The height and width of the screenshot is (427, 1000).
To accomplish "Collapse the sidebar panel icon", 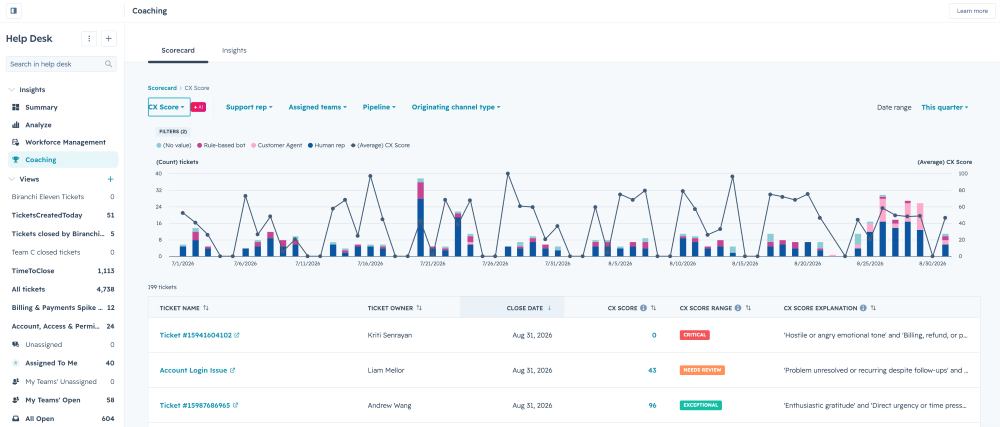I will point(13,11).
